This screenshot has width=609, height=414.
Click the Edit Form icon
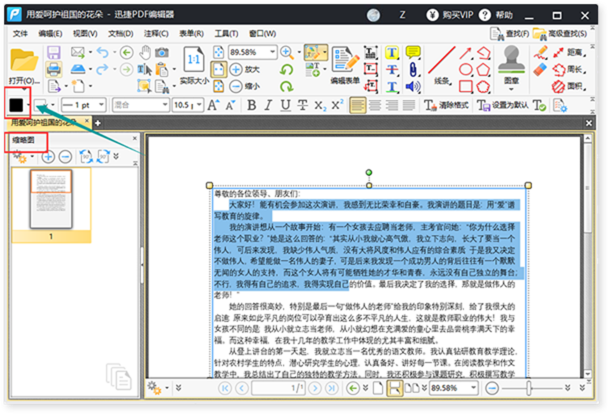click(345, 59)
